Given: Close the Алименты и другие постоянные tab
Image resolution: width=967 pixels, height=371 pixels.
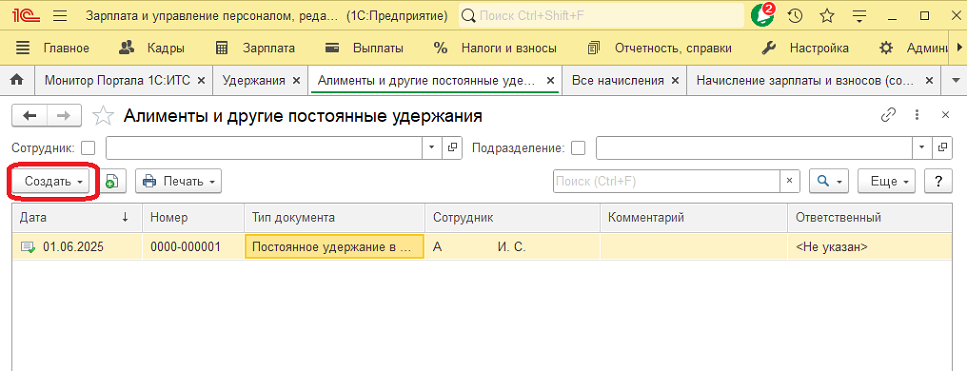Looking at the screenshot, I should pyautogui.click(x=551, y=80).
